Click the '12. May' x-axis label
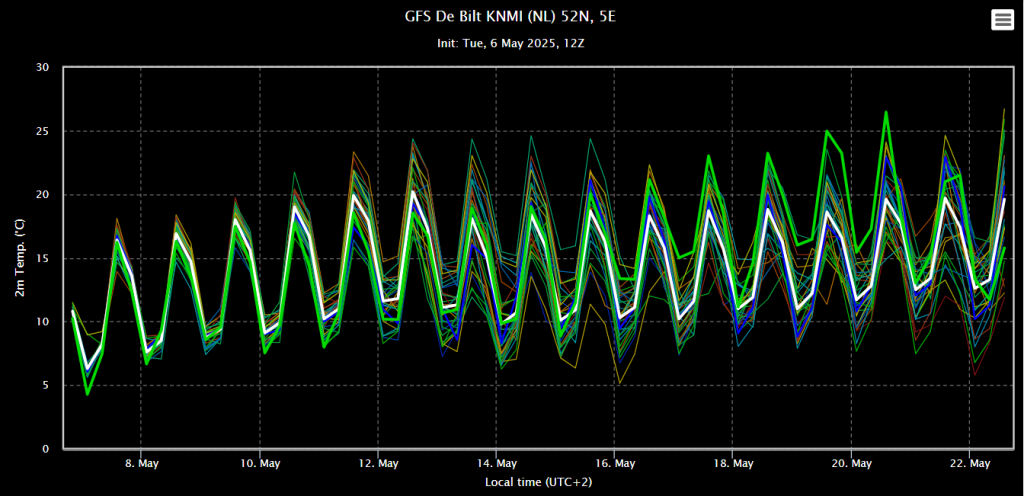 pos(378,463)
